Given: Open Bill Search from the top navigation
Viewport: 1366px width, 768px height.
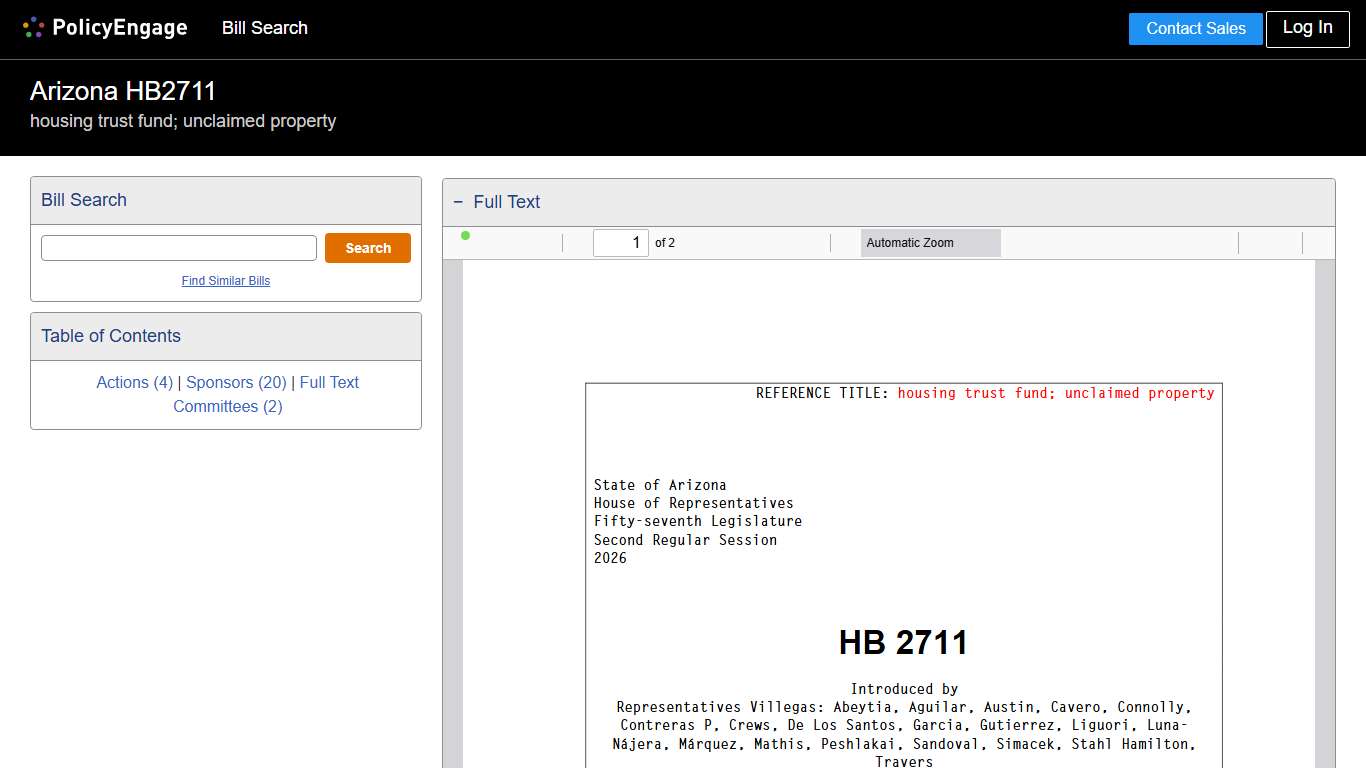Looking at the screenshot, I should point(264,28).
